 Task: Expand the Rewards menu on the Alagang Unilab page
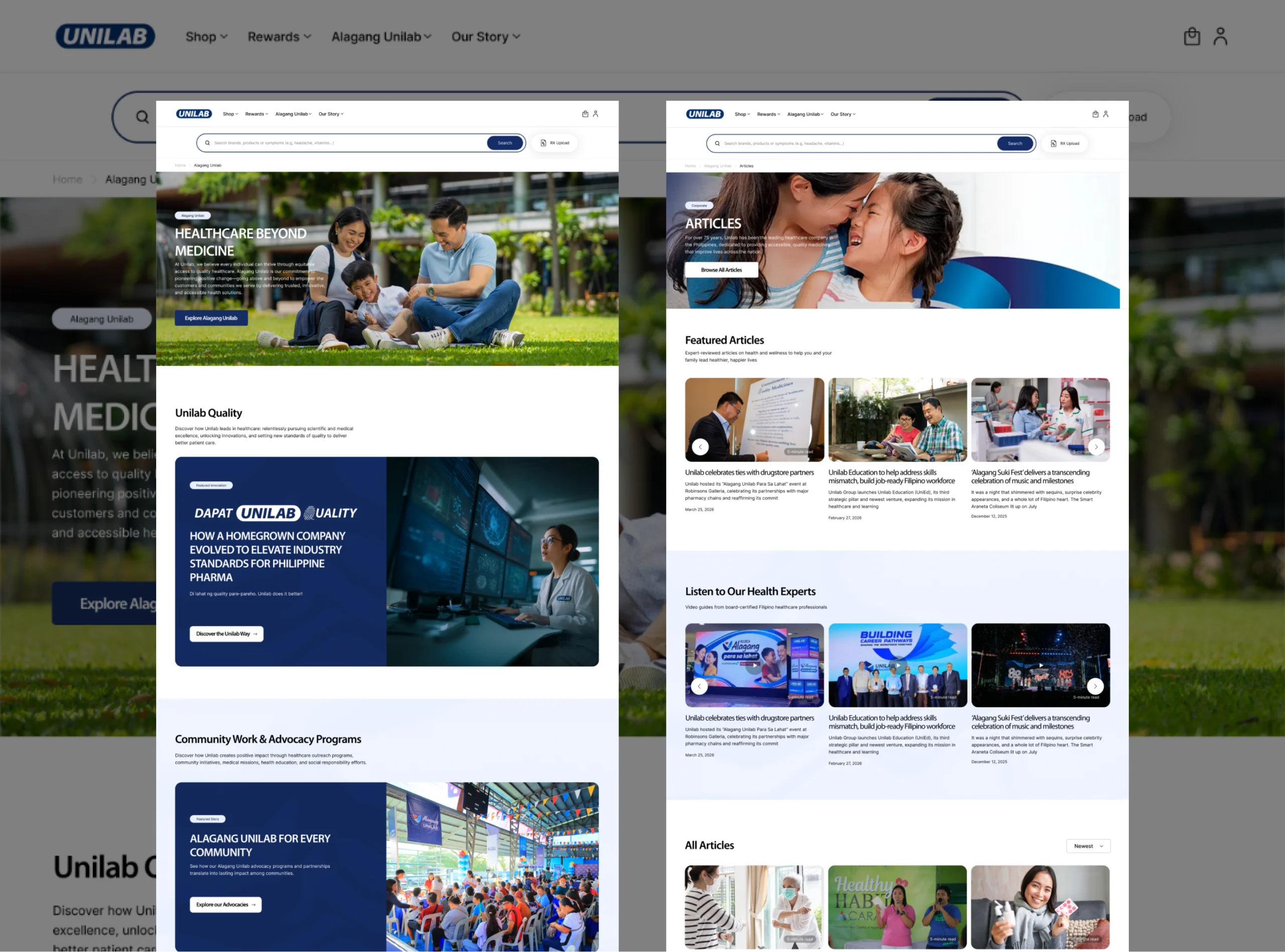point(256,114)
